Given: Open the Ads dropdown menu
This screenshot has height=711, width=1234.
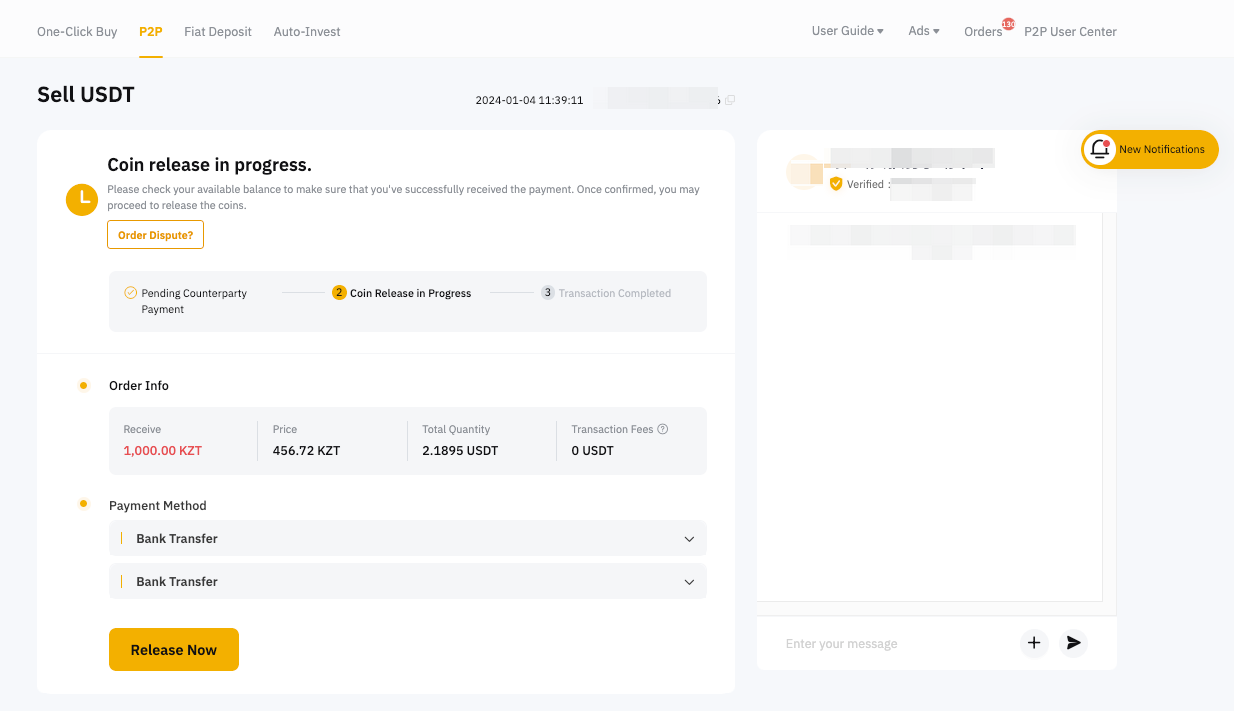Looking at the screenshot, I should (923, 31).
